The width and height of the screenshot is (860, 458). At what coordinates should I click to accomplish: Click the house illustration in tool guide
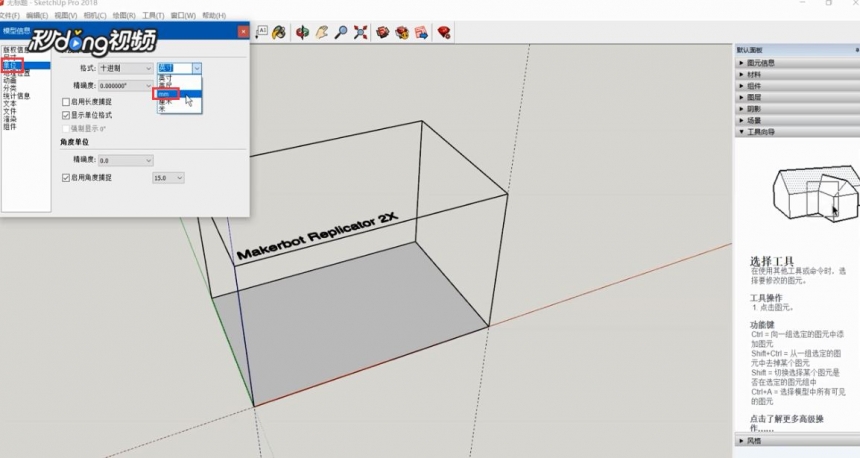pos(816,193)
